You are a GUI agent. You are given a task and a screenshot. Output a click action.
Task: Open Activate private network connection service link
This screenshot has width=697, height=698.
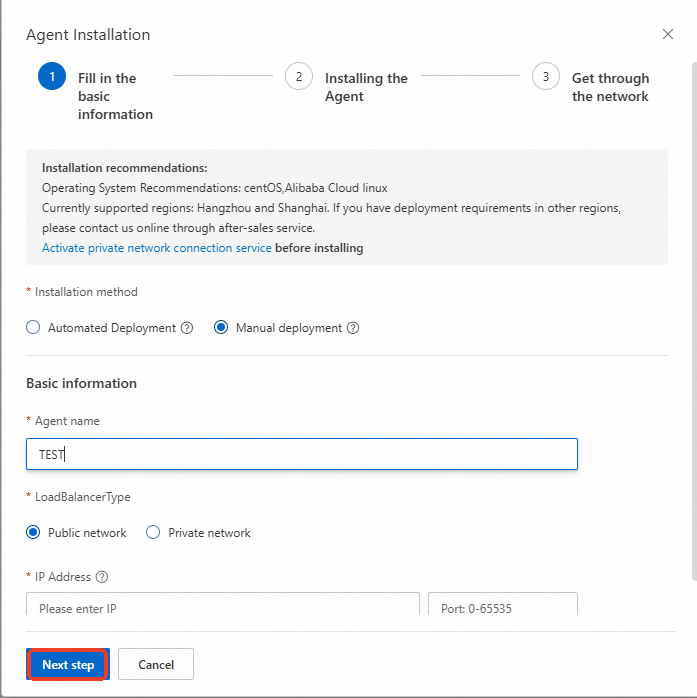(x=157, y=248)
